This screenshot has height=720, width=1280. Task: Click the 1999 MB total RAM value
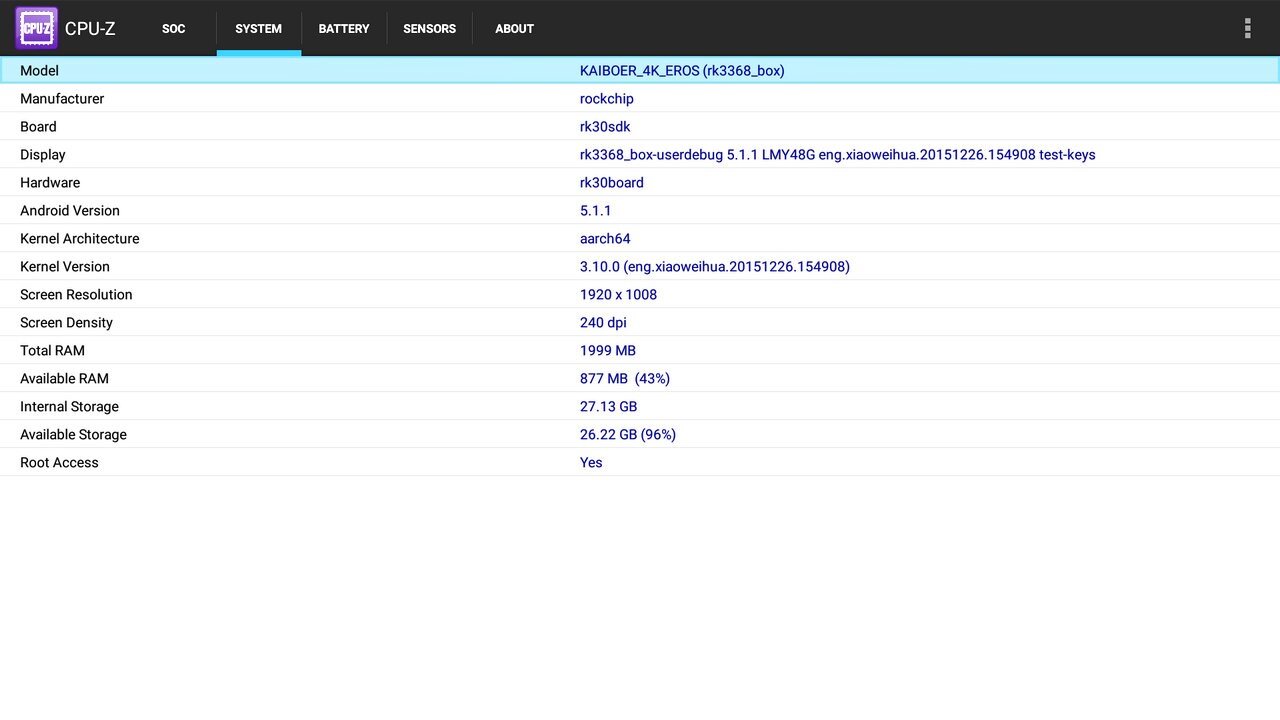tap(608, 351)
